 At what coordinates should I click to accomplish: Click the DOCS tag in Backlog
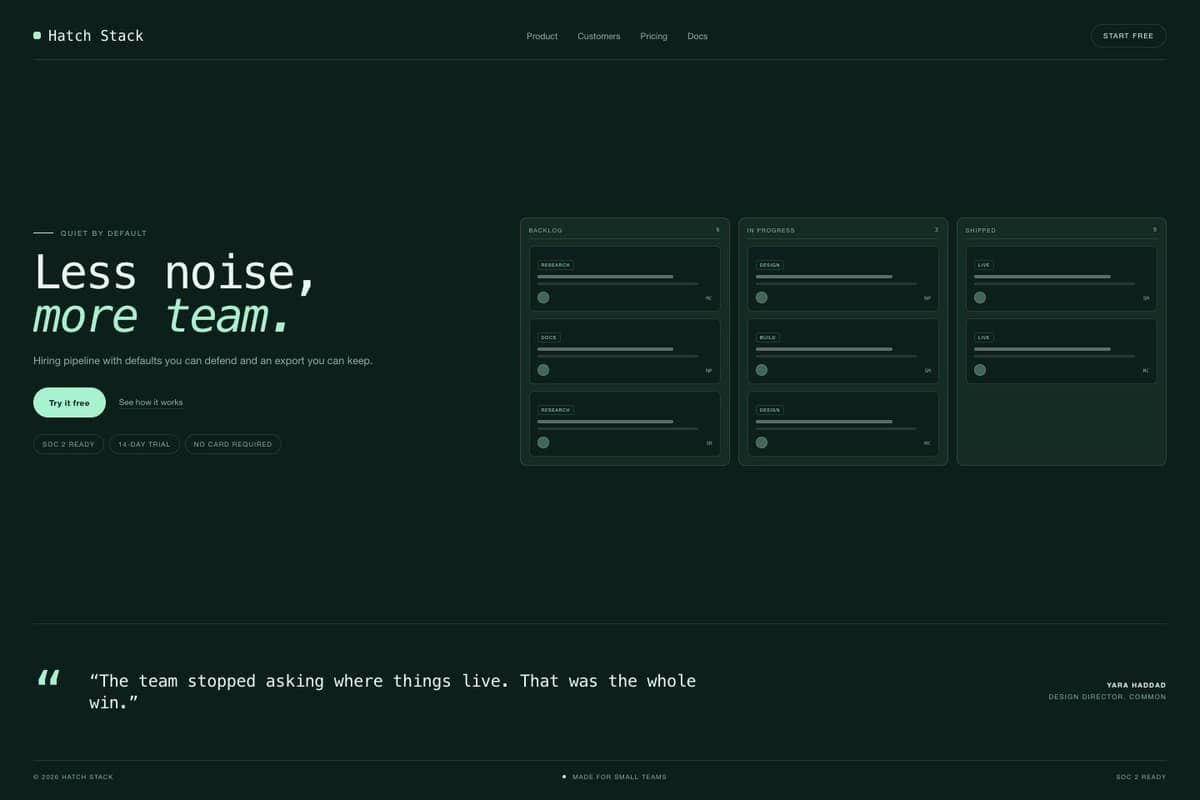(x=549, y=338)
